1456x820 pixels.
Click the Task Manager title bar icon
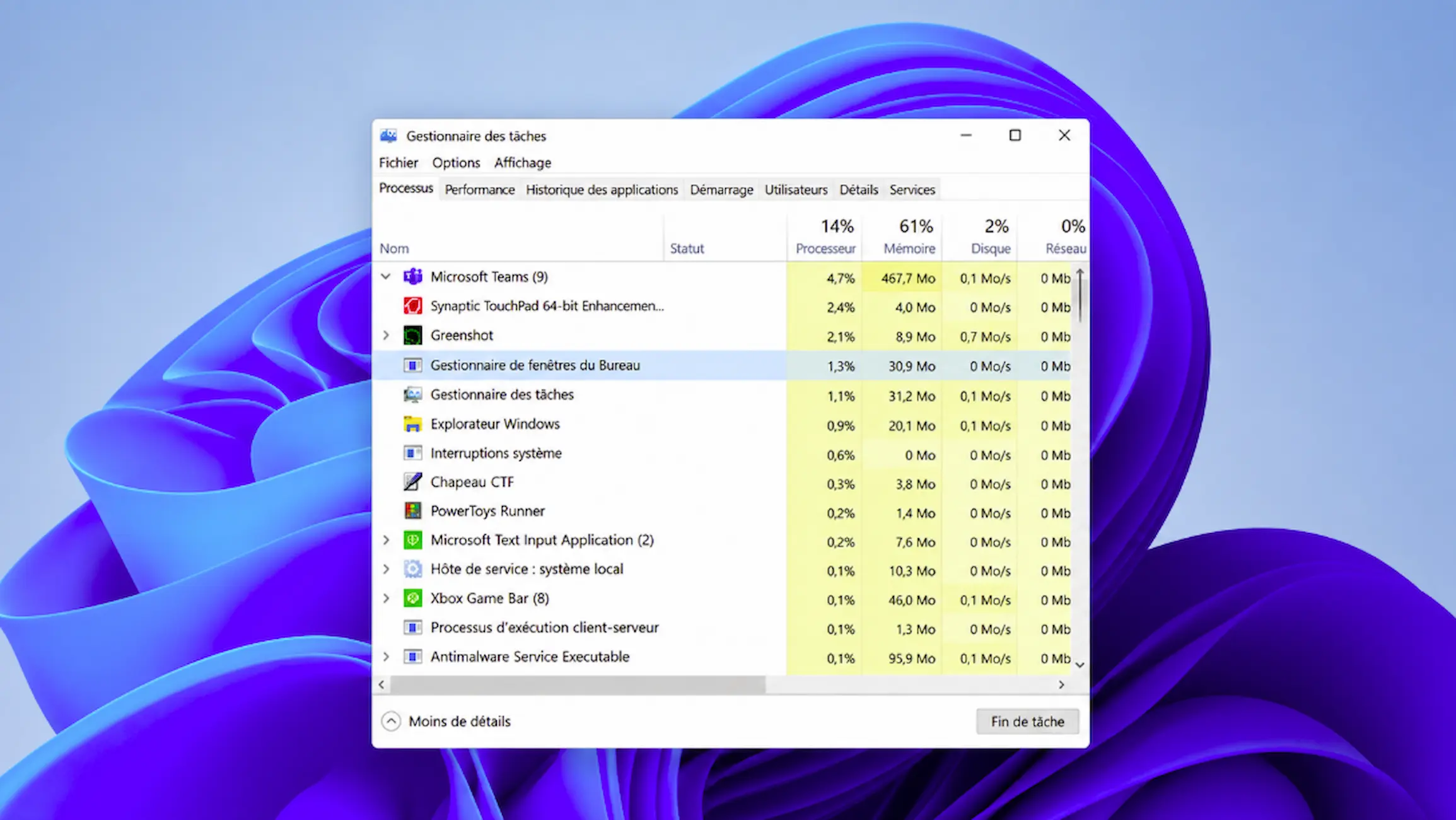point(388,136)
